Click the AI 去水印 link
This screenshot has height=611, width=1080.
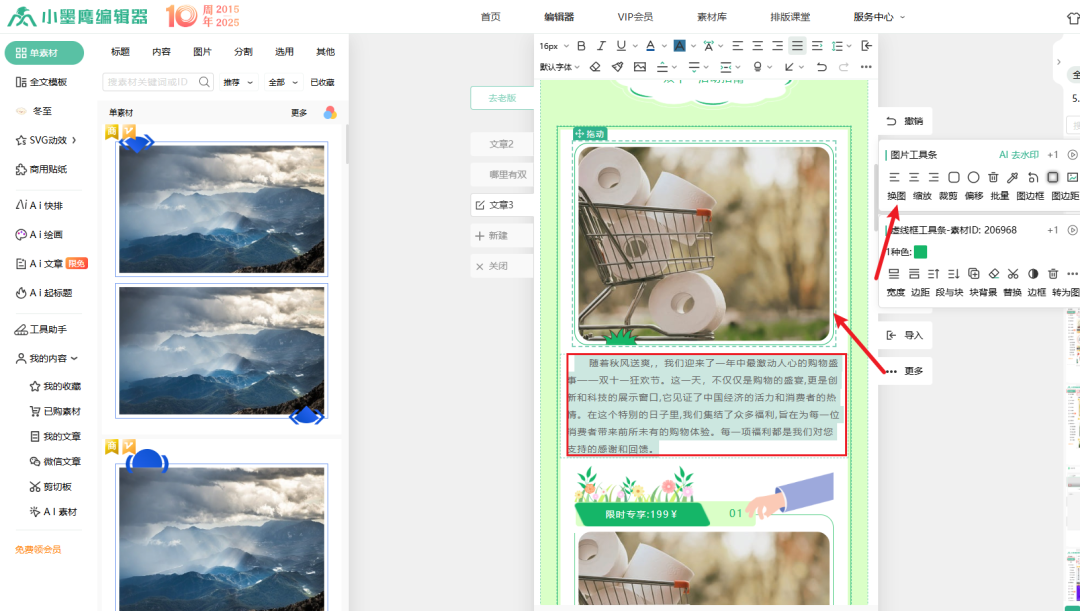point(1018,155)
